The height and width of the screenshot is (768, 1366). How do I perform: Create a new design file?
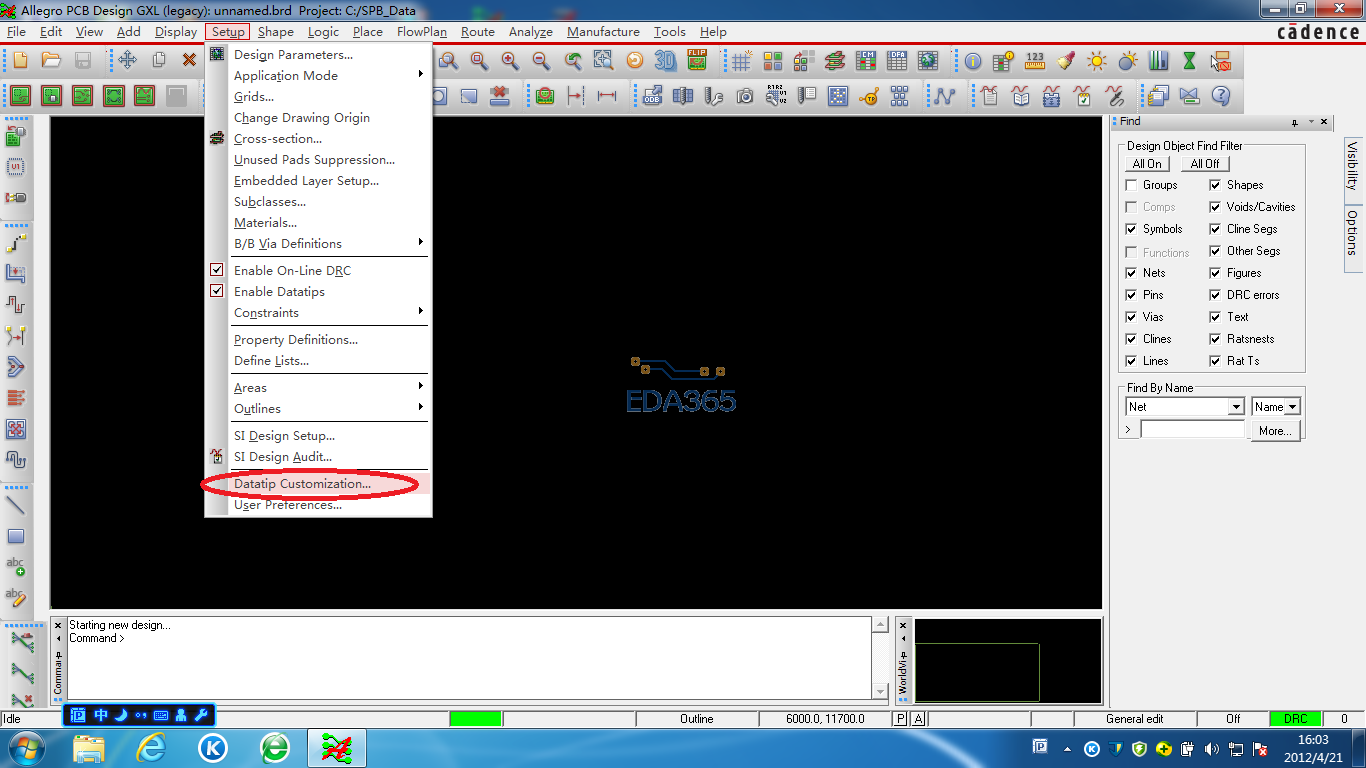tap(21, 60)
